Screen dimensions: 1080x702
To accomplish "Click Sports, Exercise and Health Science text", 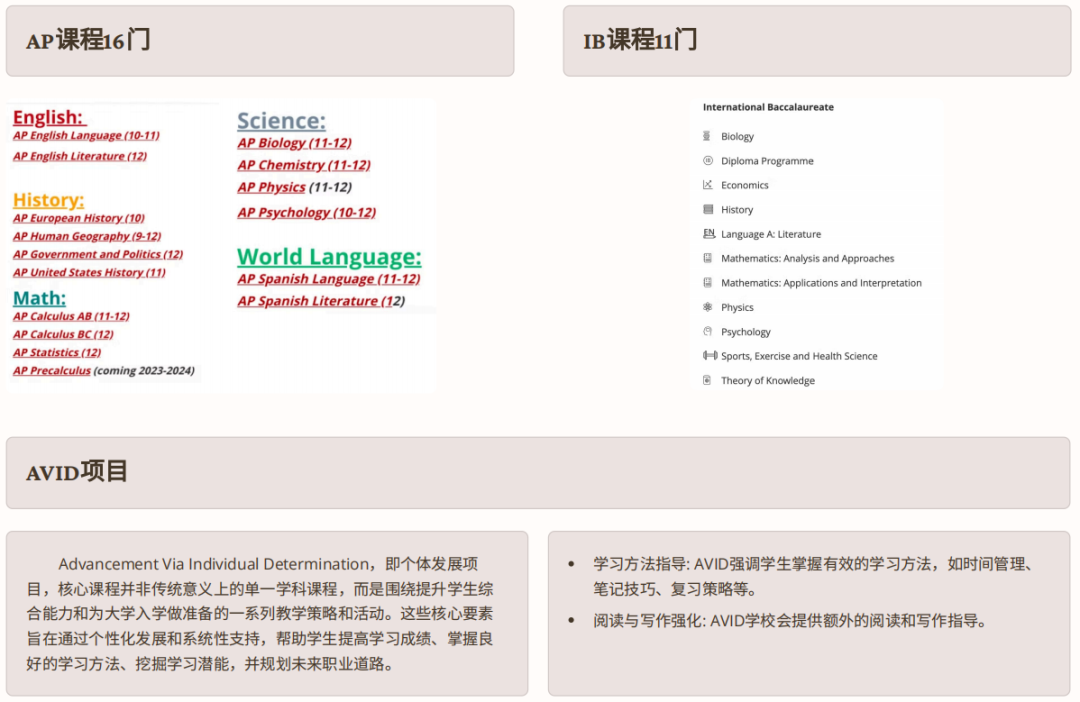I will pos(799,356).
